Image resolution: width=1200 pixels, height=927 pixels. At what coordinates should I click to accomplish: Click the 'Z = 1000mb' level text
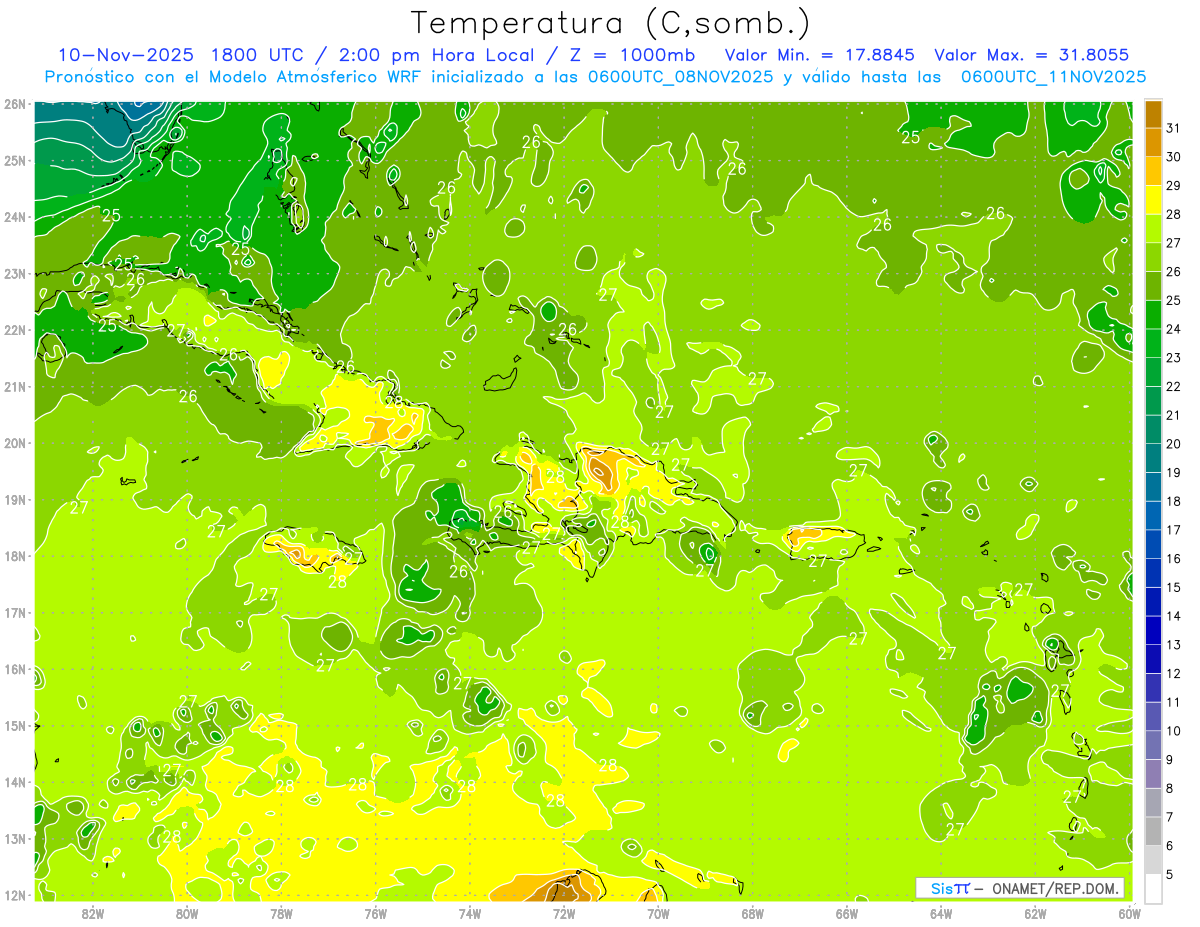click(x=632, y=55)
